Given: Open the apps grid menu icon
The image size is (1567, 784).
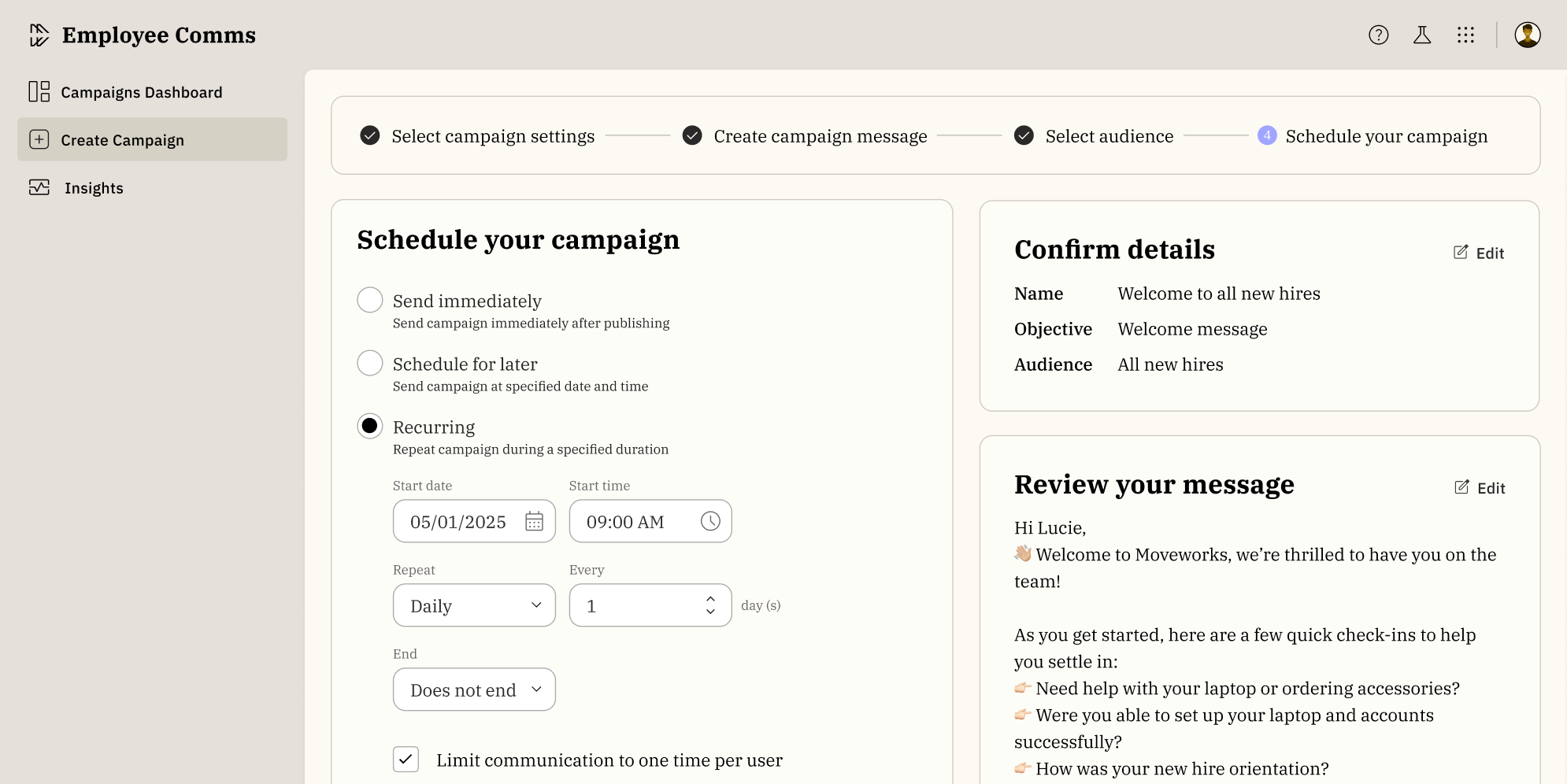Looking at the screenshot, I should coord(1465,35).
